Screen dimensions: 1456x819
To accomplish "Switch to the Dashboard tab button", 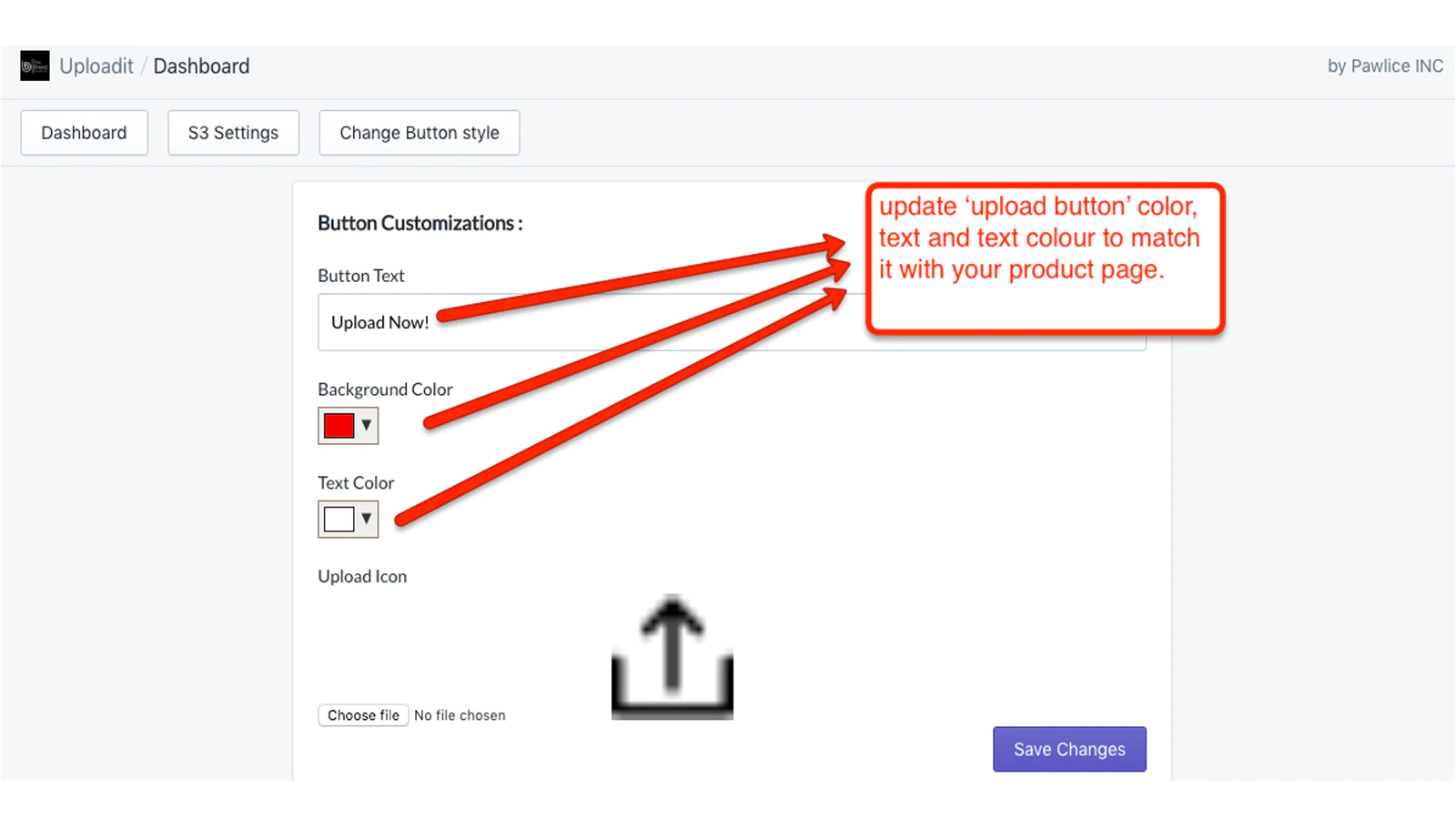I will tap(84, 133).
